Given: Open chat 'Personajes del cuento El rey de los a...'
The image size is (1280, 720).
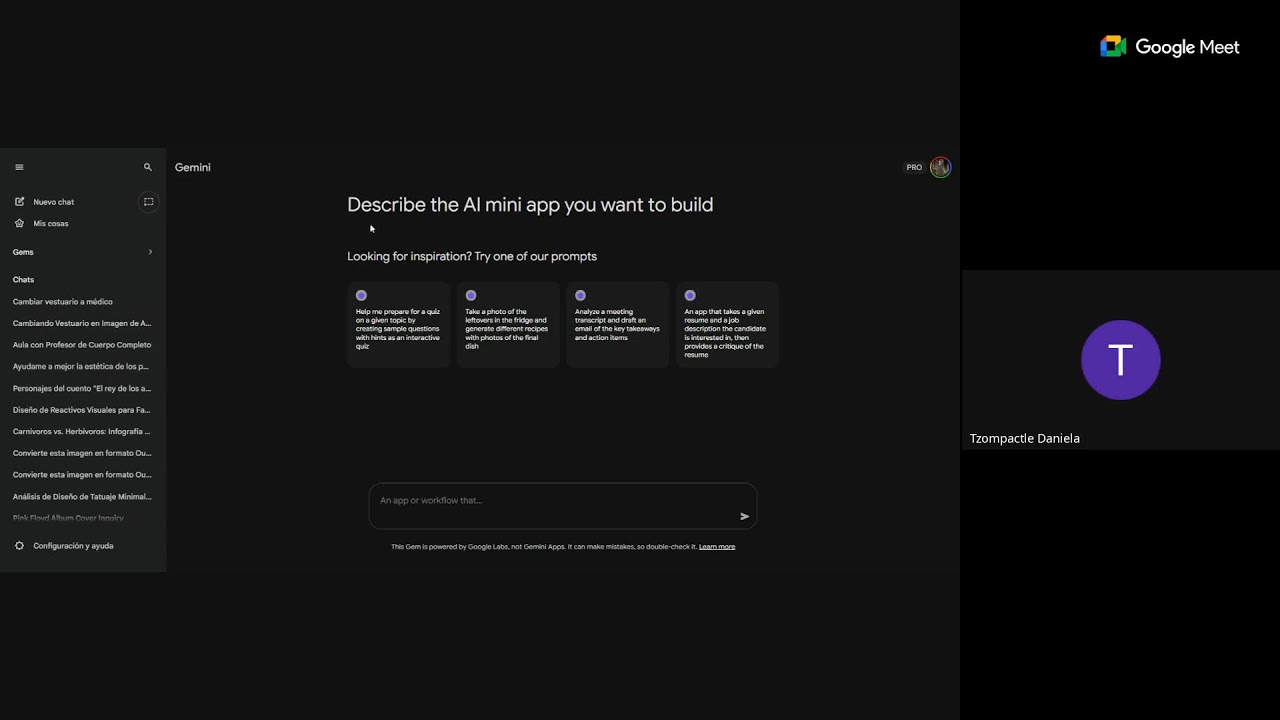Looking at the screenshot, I should 82,388.
